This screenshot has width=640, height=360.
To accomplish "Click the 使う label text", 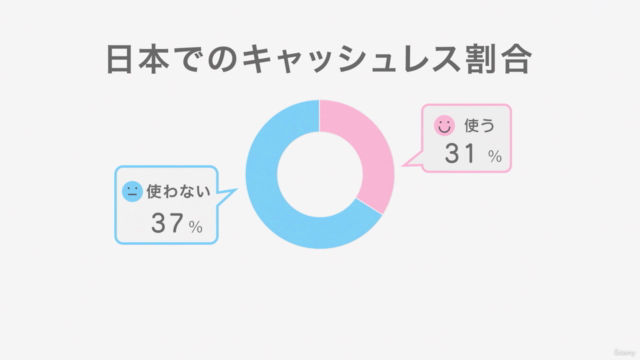I will click(x=479, y=125).
